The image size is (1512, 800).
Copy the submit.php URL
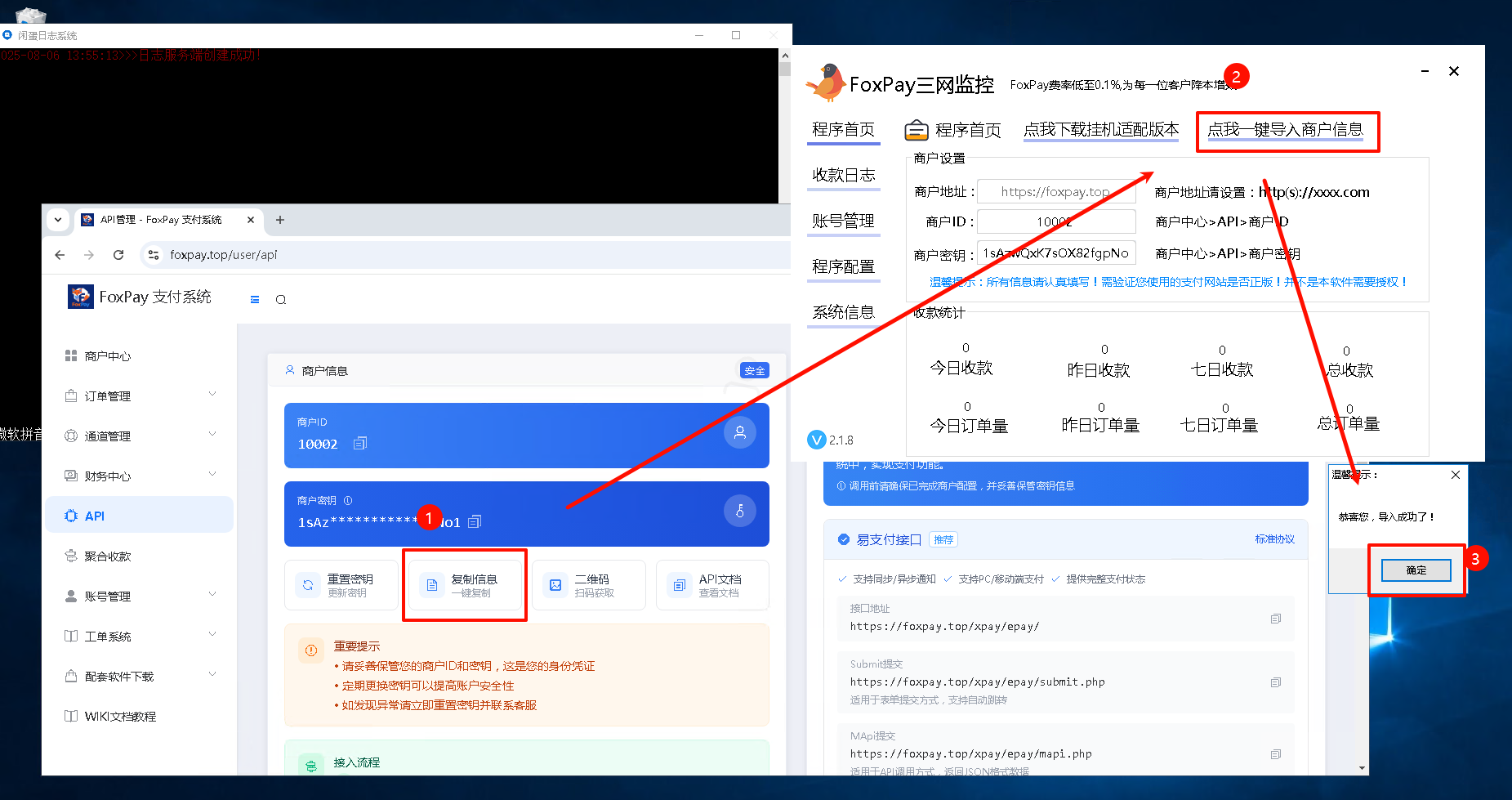click(1275, 682)
